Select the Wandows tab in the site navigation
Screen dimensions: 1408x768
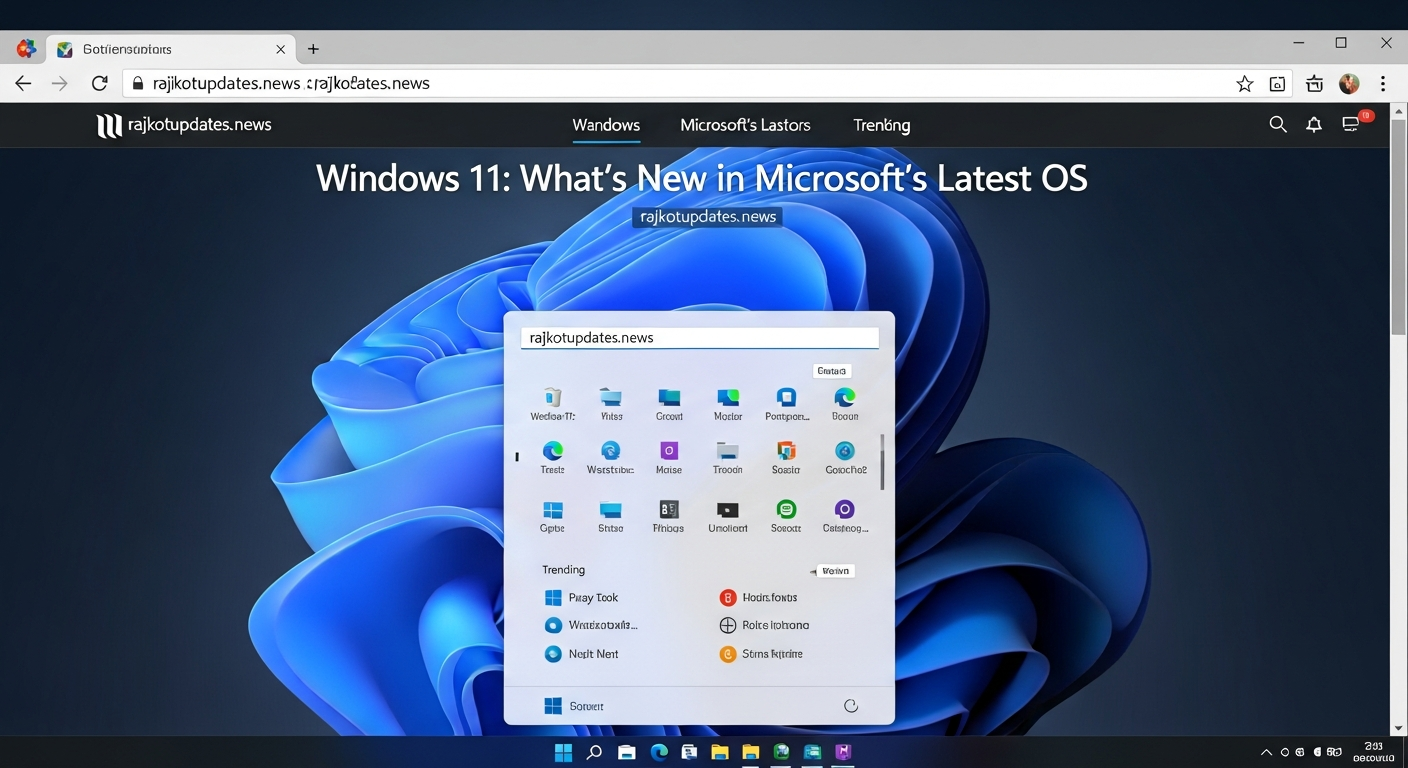click(606, 125)
